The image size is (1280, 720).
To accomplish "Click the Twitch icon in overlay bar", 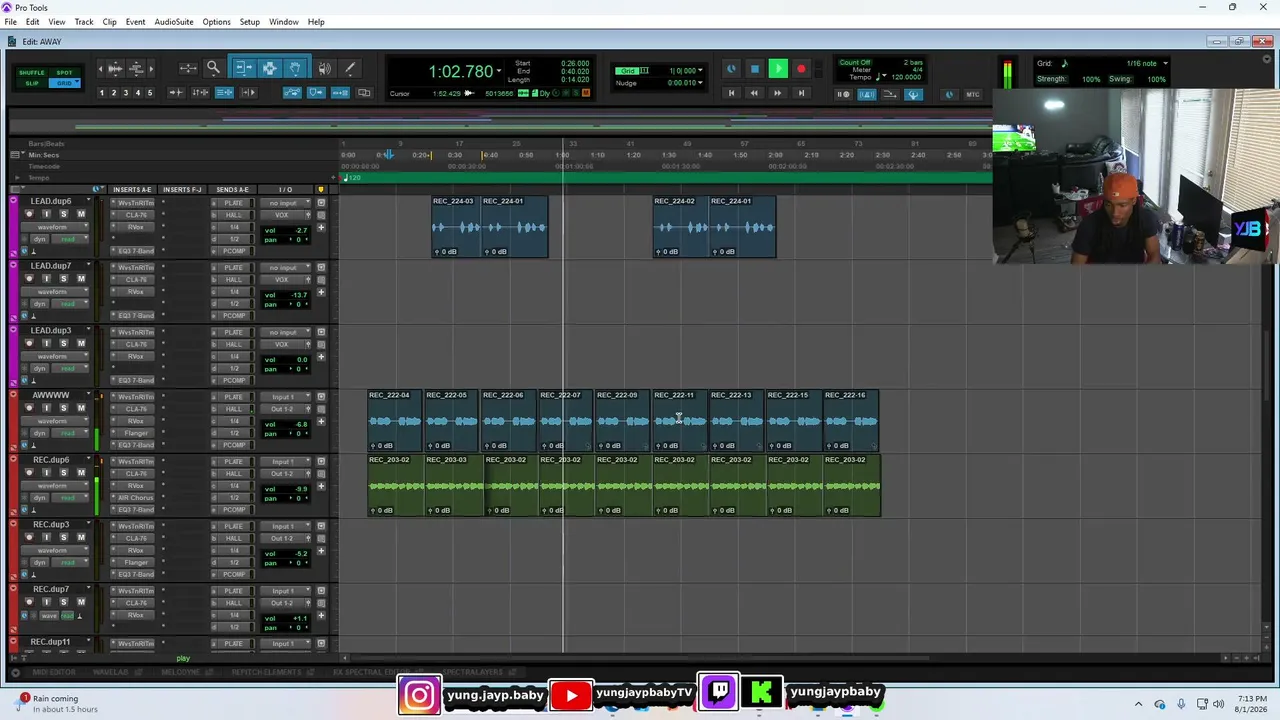I will pyautogui.click(x=719, y=692).
